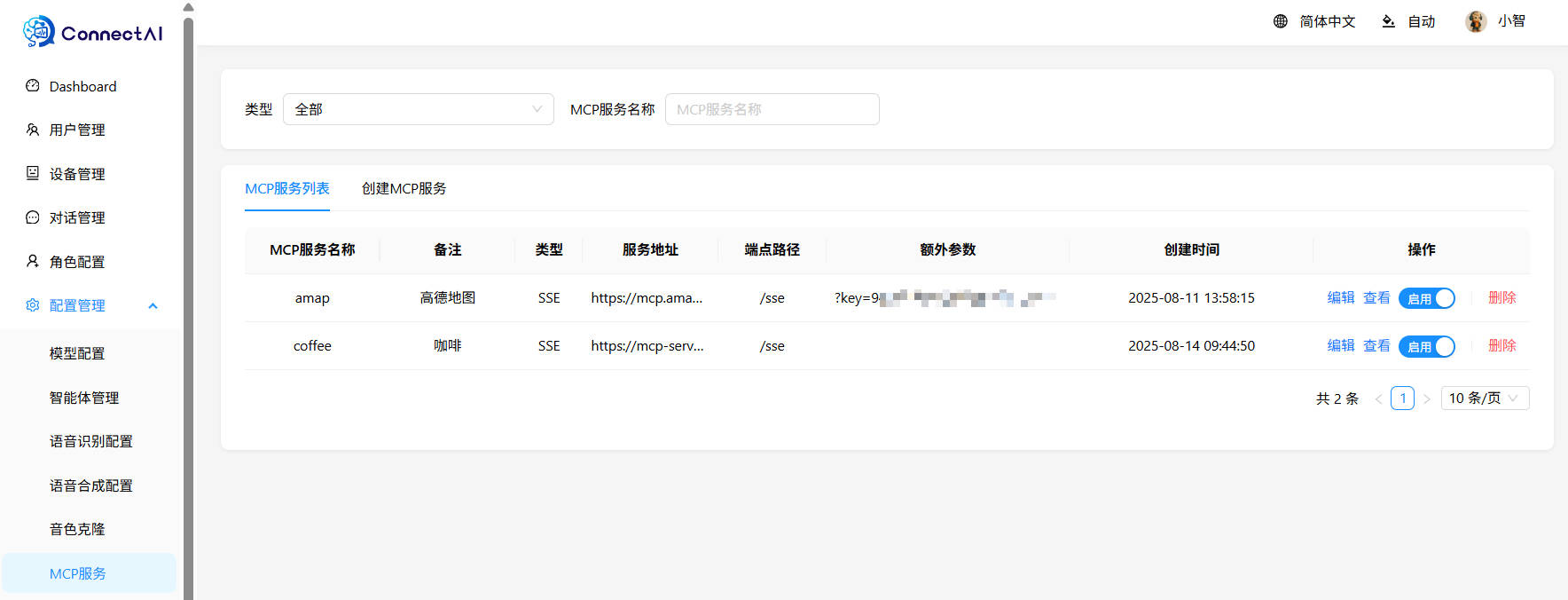The width and height of the screenshot is (1568, 600).
Task: Open the 10 条/页 page size dropdown
Action: pyautogui.click(x=1486, y=399)
